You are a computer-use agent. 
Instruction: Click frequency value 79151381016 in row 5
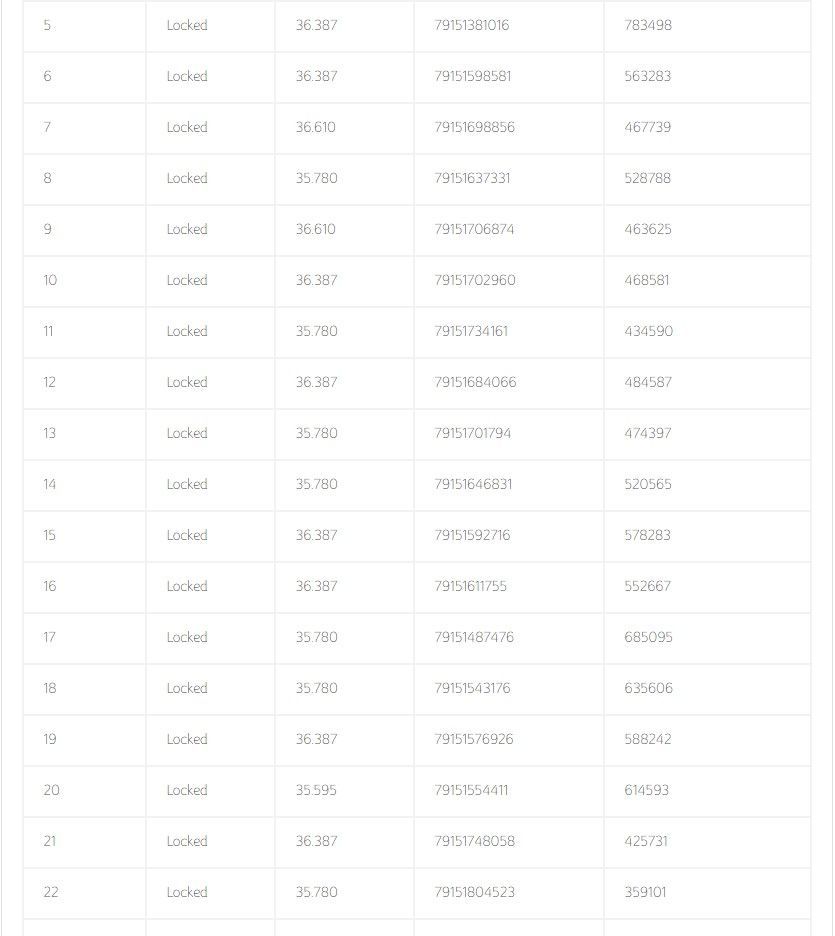[471, 26]
